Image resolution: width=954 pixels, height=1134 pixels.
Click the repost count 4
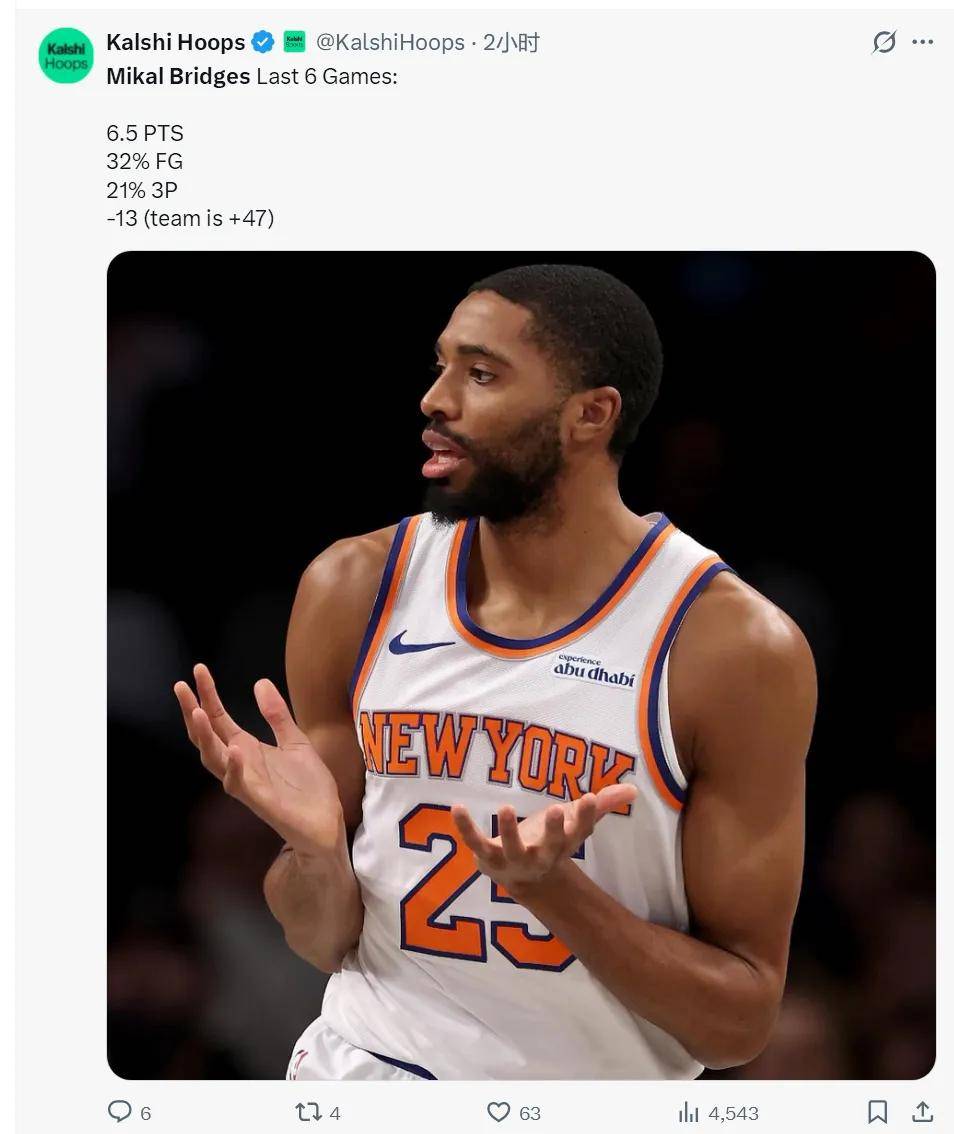335,1113
